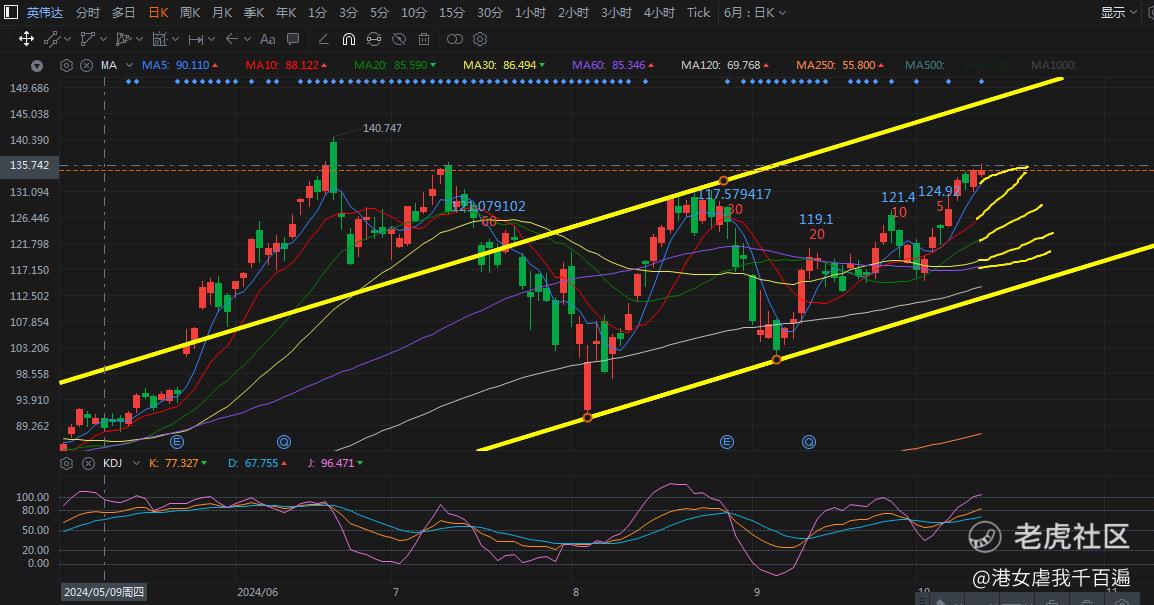The height and width of the screenshot is (605, 1154).
Task: Switch to the 多日 multi-day tab
Action: click(x=124, y=13)
